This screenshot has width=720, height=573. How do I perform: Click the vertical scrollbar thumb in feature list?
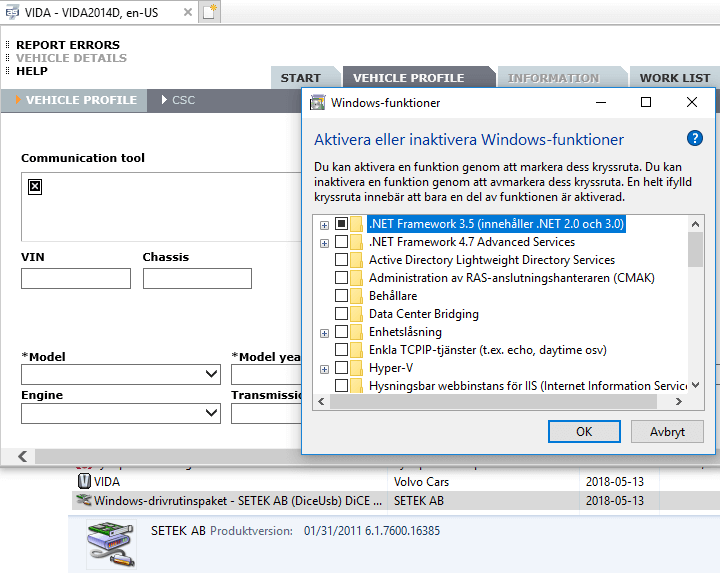695,250
